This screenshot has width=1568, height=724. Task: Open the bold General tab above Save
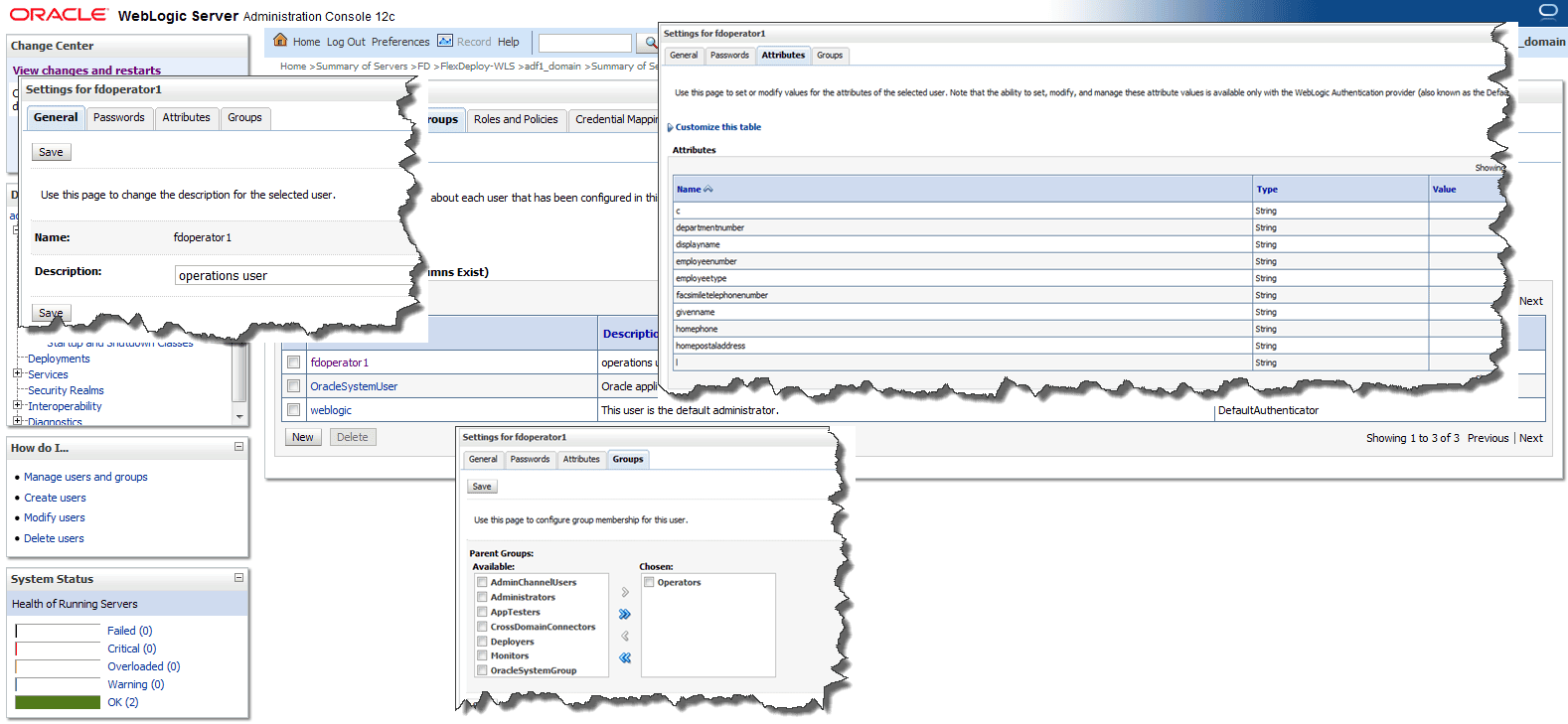point(56,117)
